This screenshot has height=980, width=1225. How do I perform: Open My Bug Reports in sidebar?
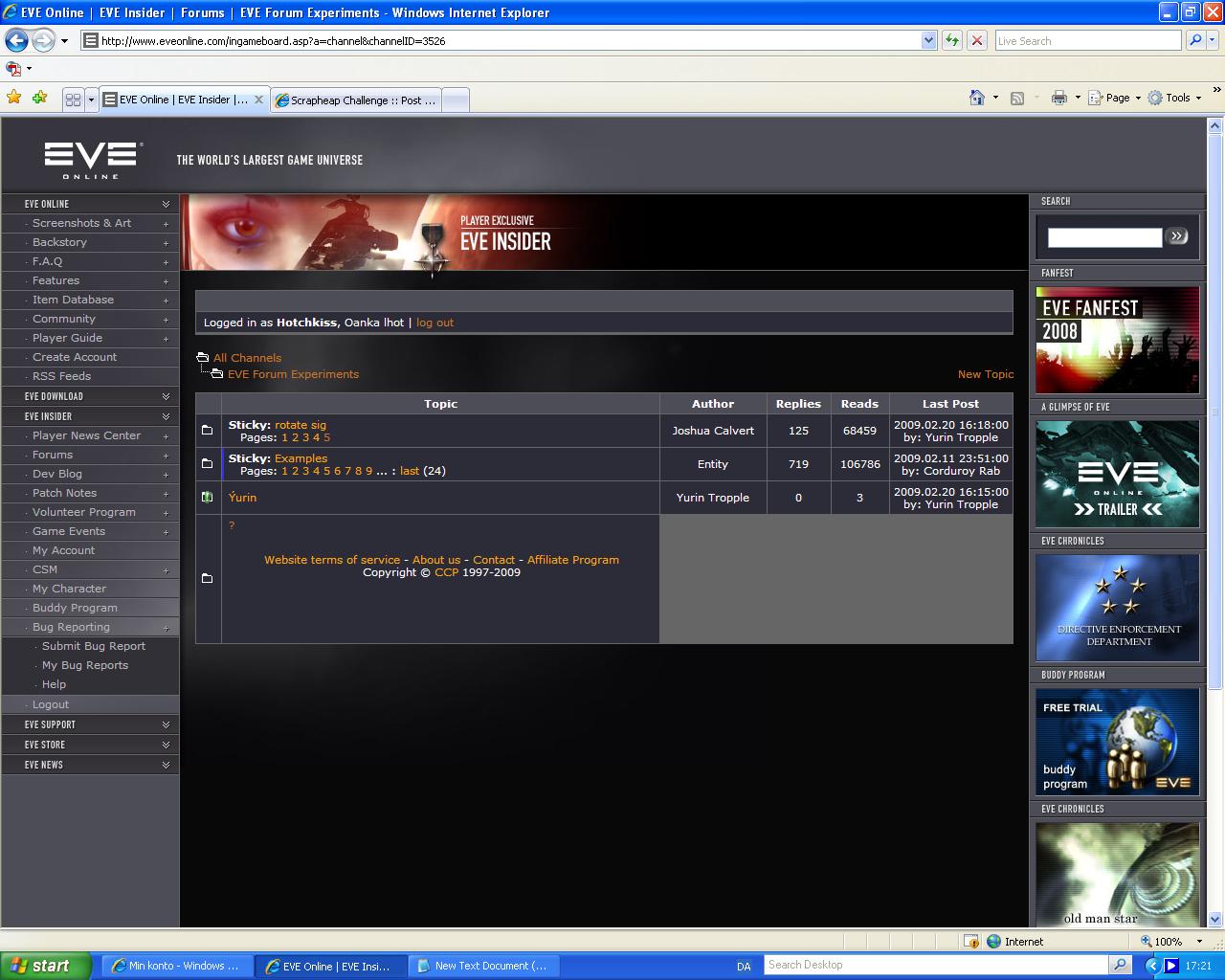click(85, 665)
